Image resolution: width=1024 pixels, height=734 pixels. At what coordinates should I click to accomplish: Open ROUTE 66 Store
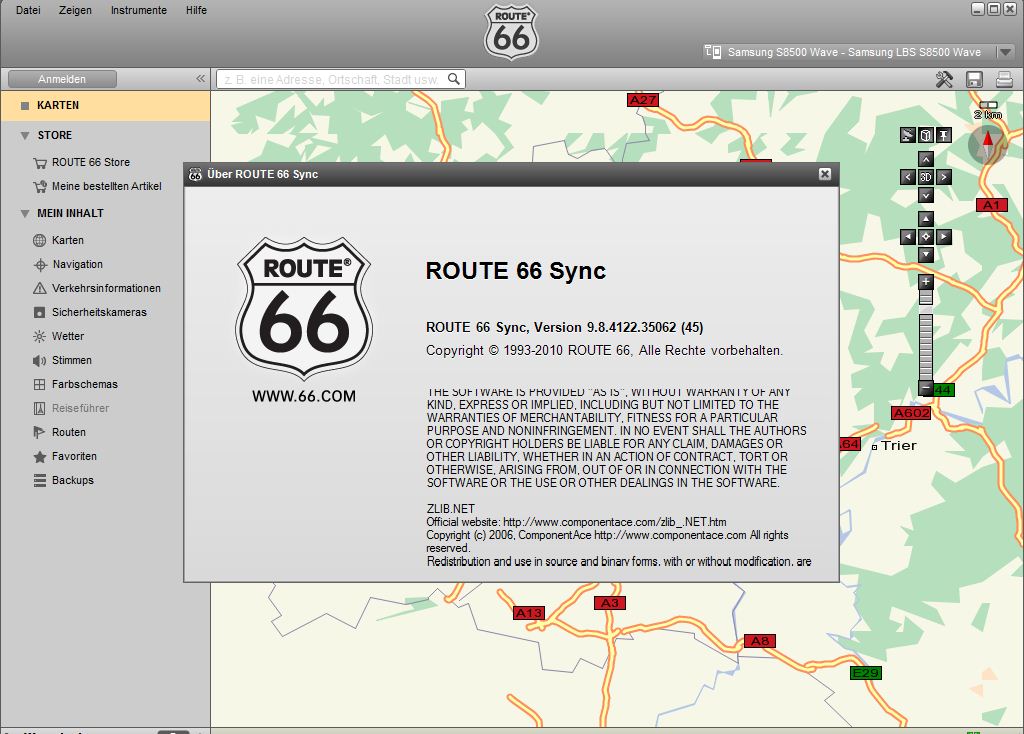click(x=91, y=162)
